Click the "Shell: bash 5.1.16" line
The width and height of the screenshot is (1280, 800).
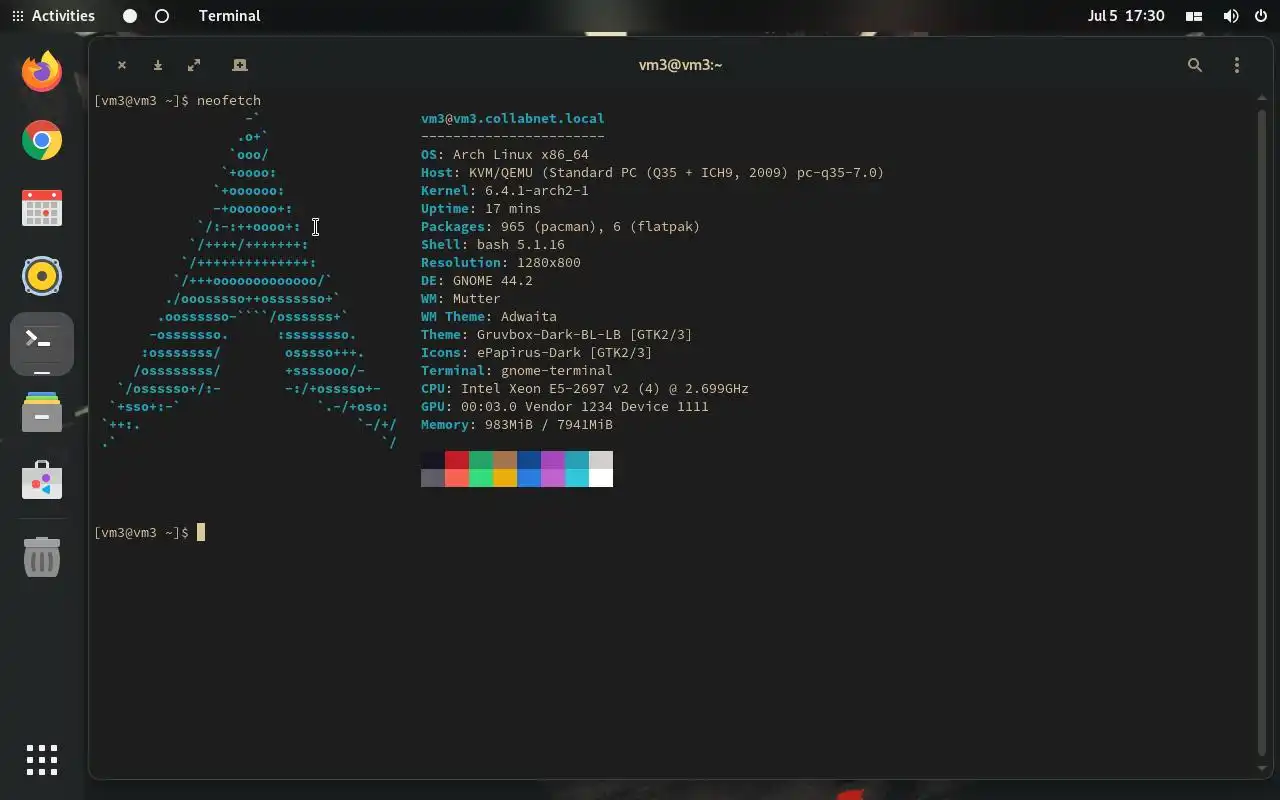click(x=493, y=245)
